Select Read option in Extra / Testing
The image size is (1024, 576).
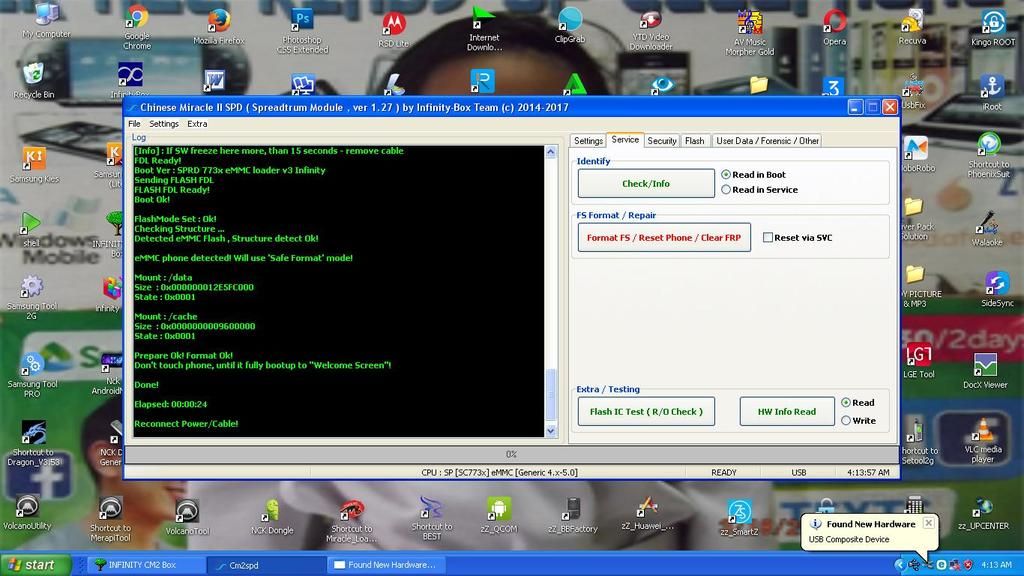click(x=857, y=402)
